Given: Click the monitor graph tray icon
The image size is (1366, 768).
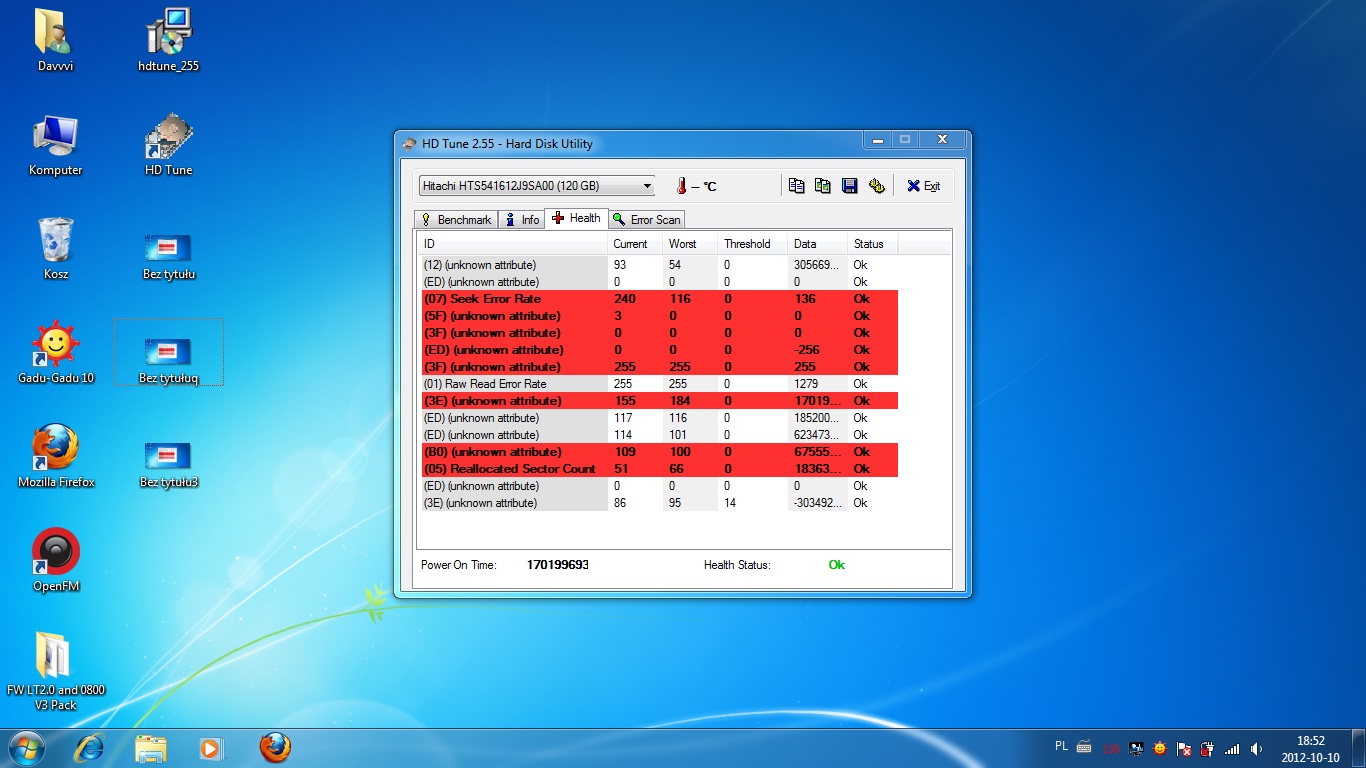Looking at the screenshot, I should click(1136, 748).
